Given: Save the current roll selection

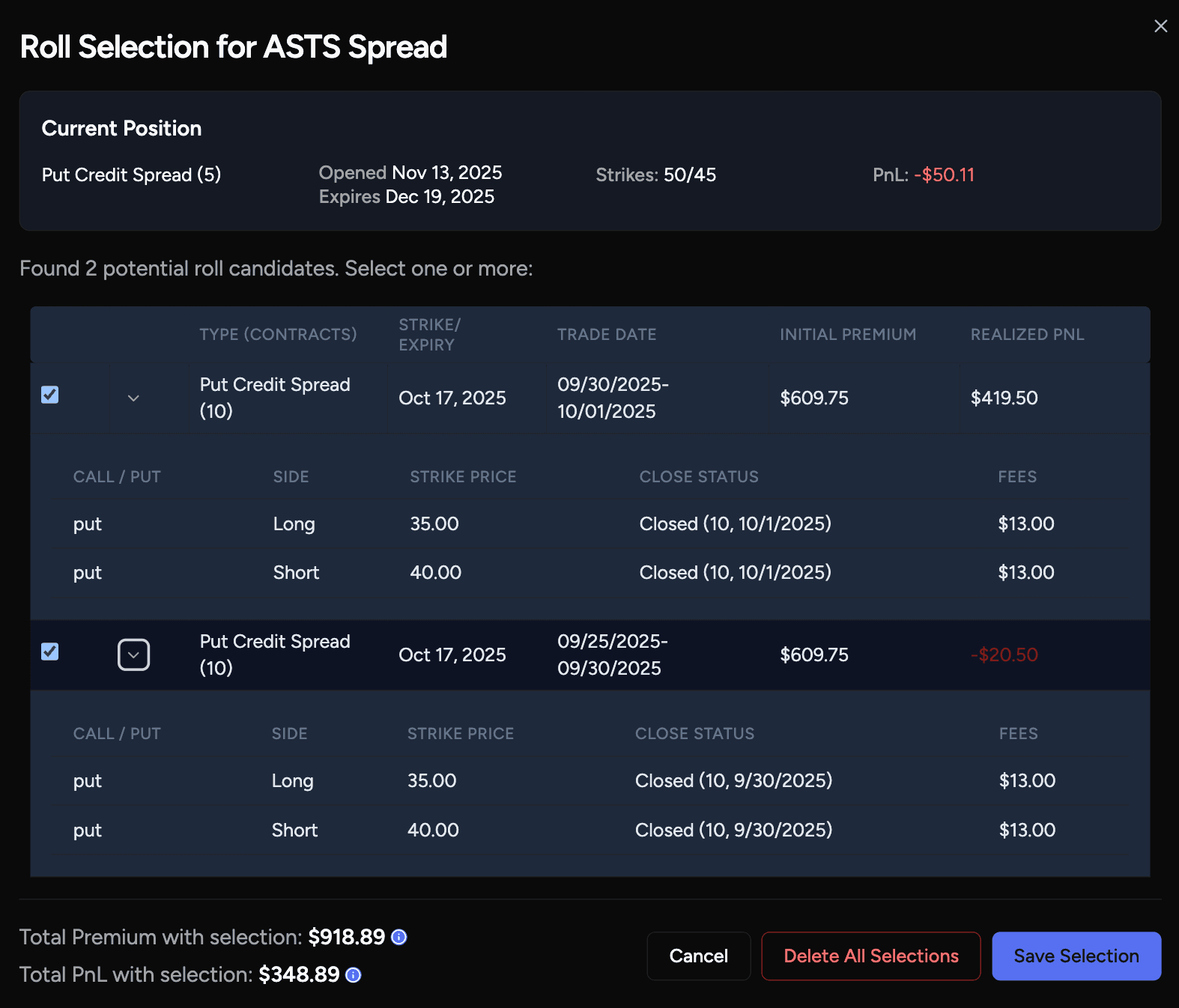Looking at the screenshot, I should click(1076, 956).
